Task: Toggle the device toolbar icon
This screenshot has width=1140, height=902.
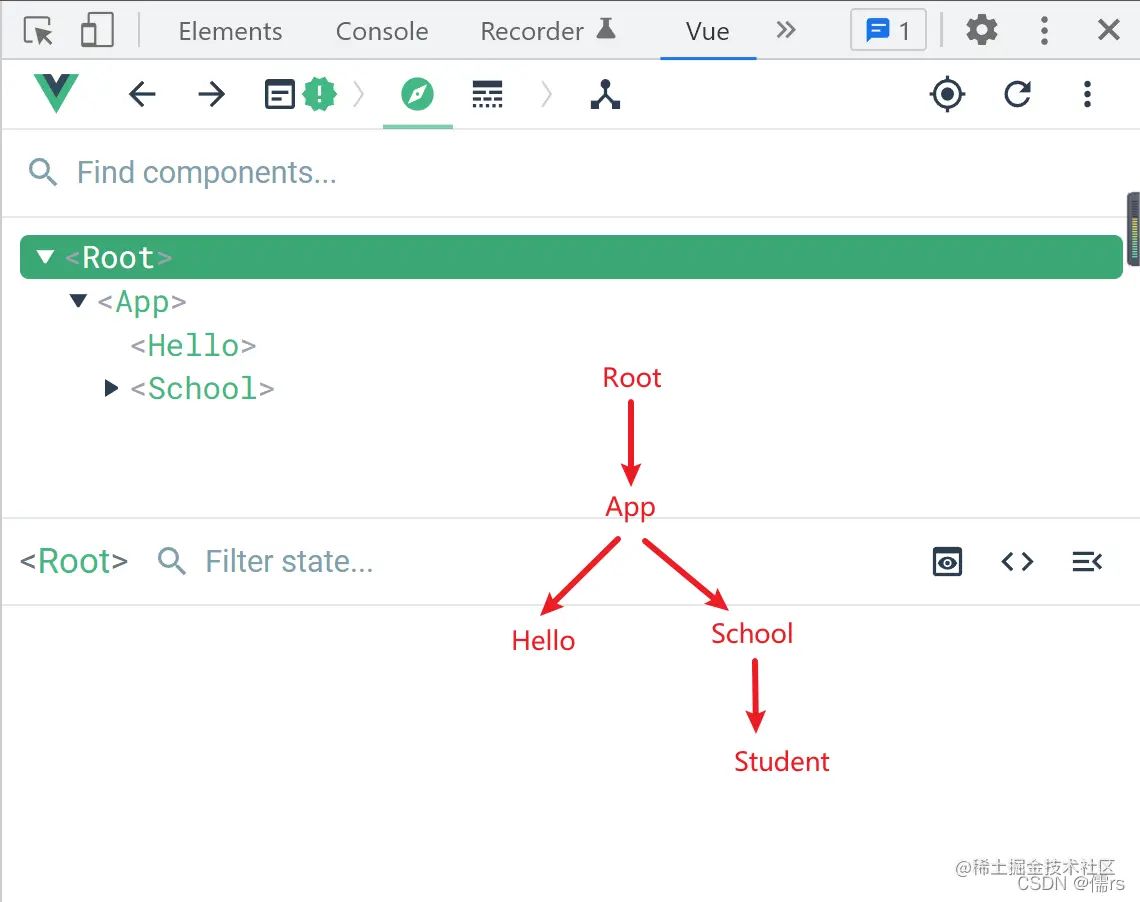Action: point(97,31)
